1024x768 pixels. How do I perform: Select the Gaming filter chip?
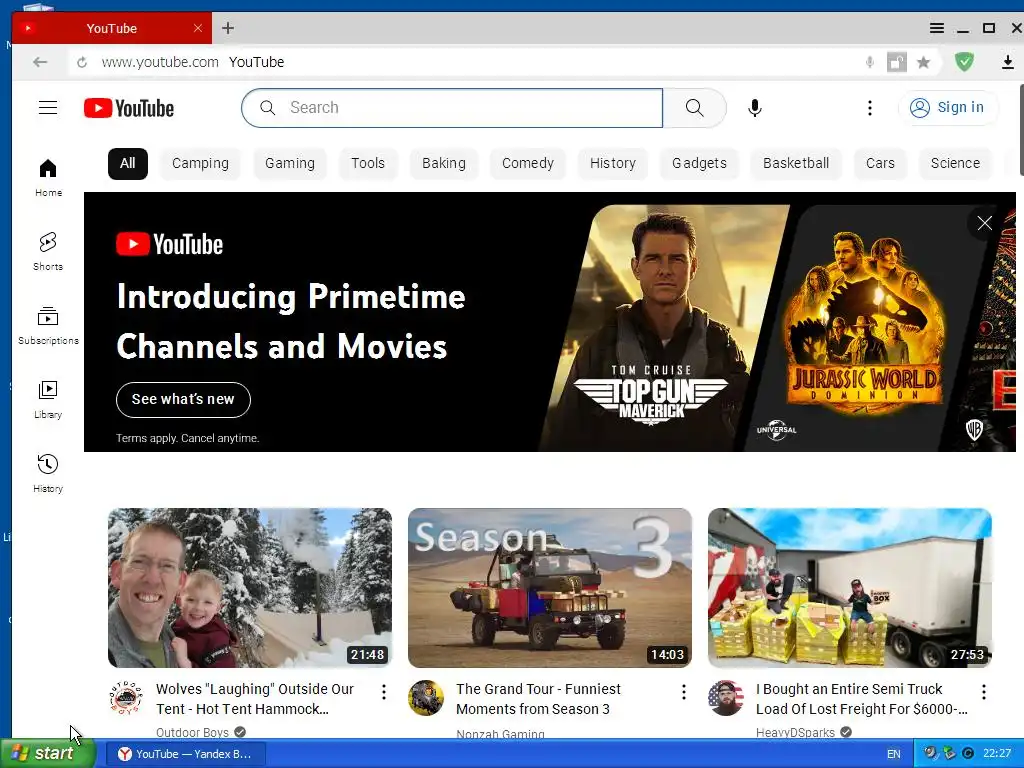tap(289, 163)
